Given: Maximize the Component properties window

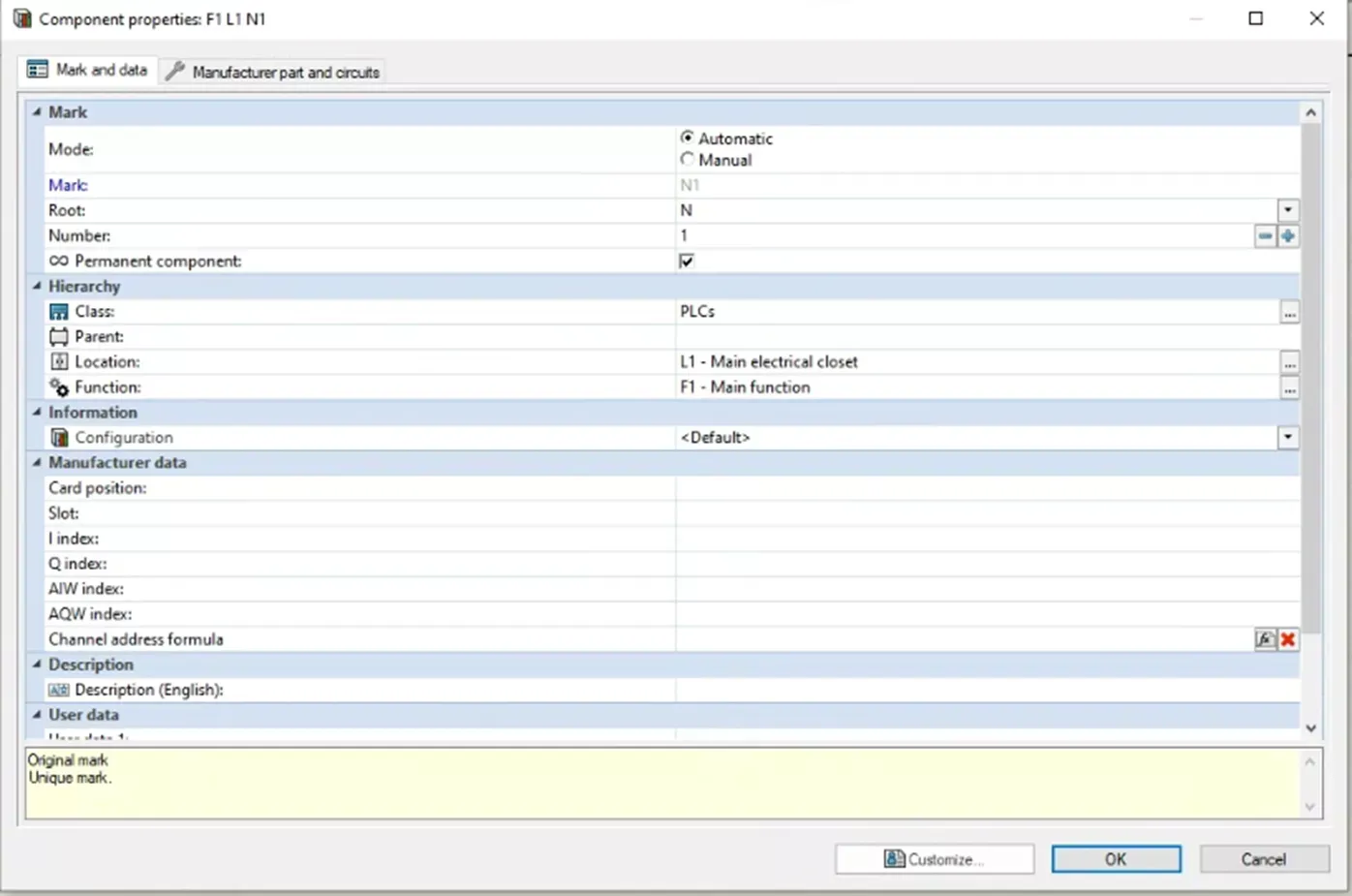Looking at the screenshot, I should 1256,18.
